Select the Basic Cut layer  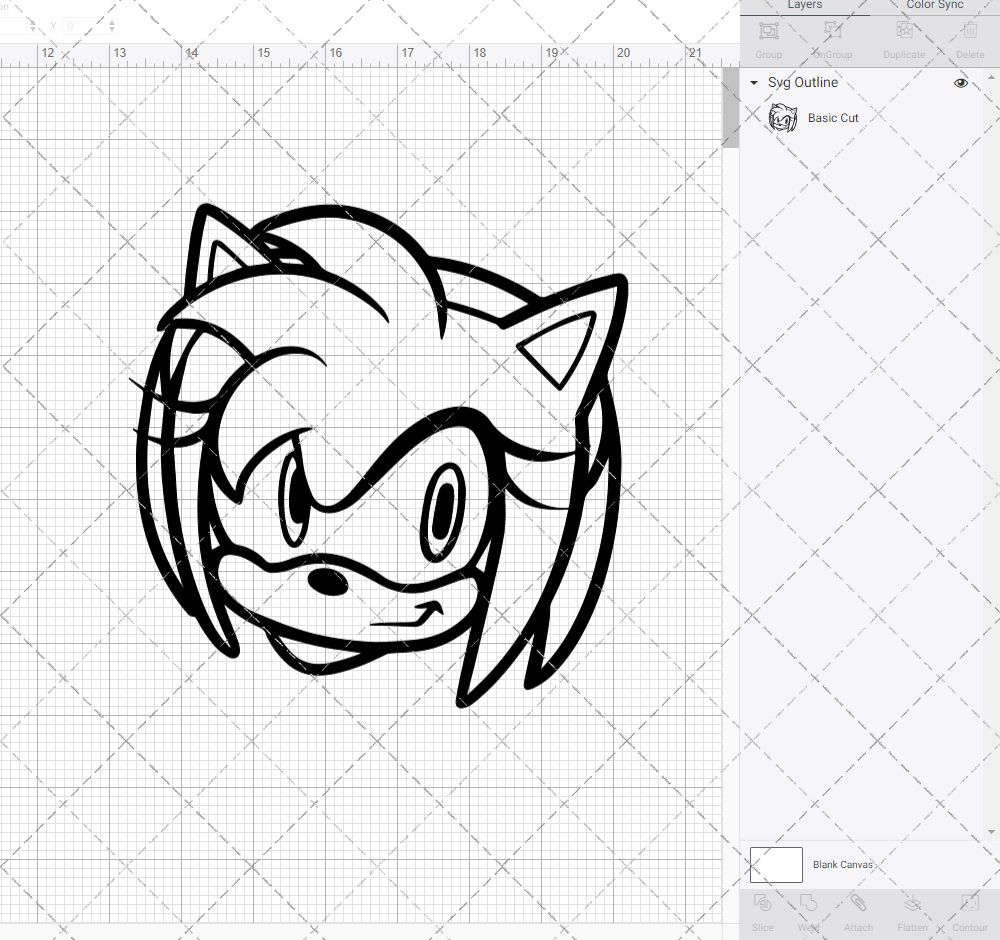tap(833, 117)
